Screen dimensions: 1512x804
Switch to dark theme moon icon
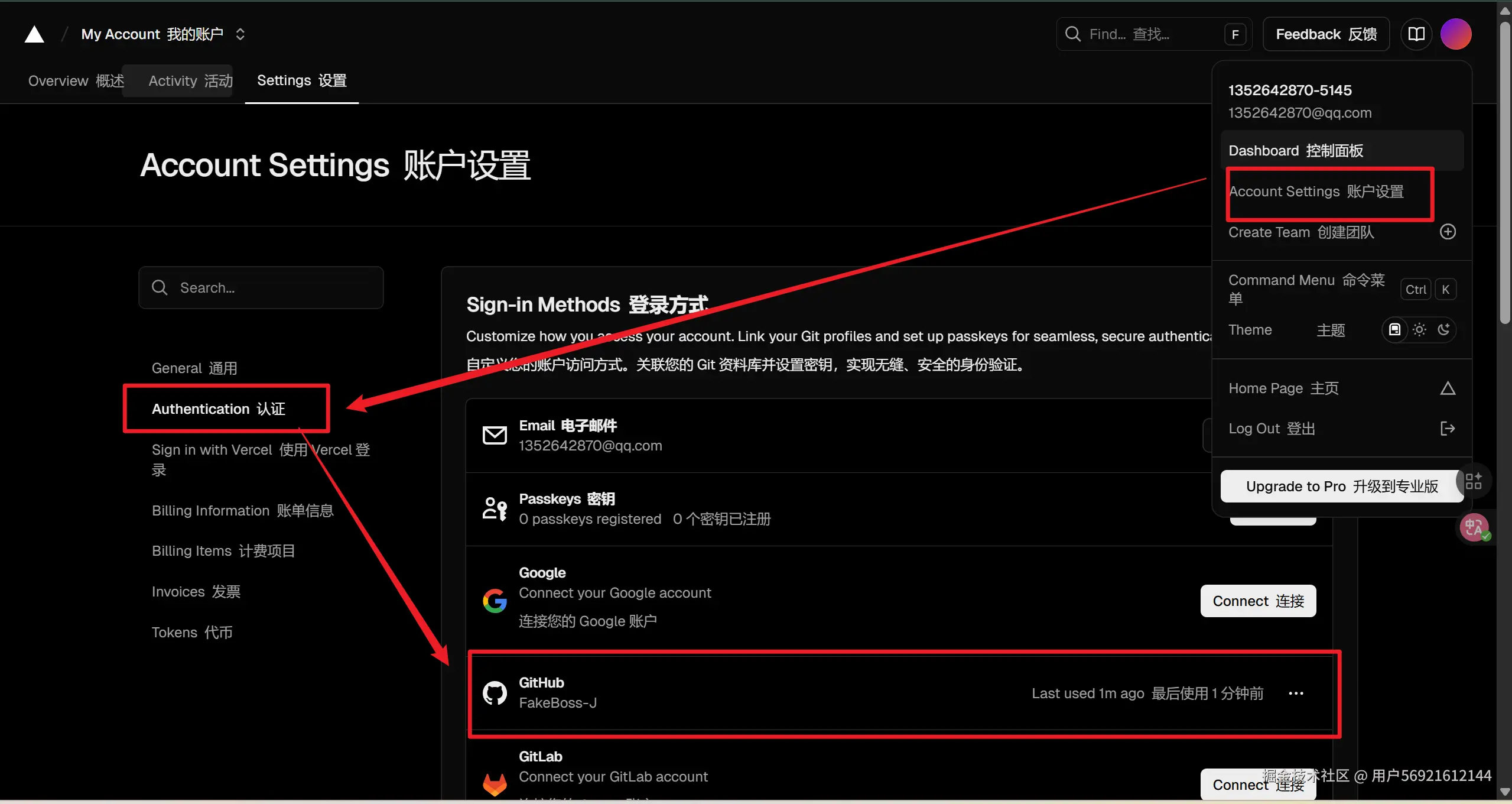tap(1443, 330)
